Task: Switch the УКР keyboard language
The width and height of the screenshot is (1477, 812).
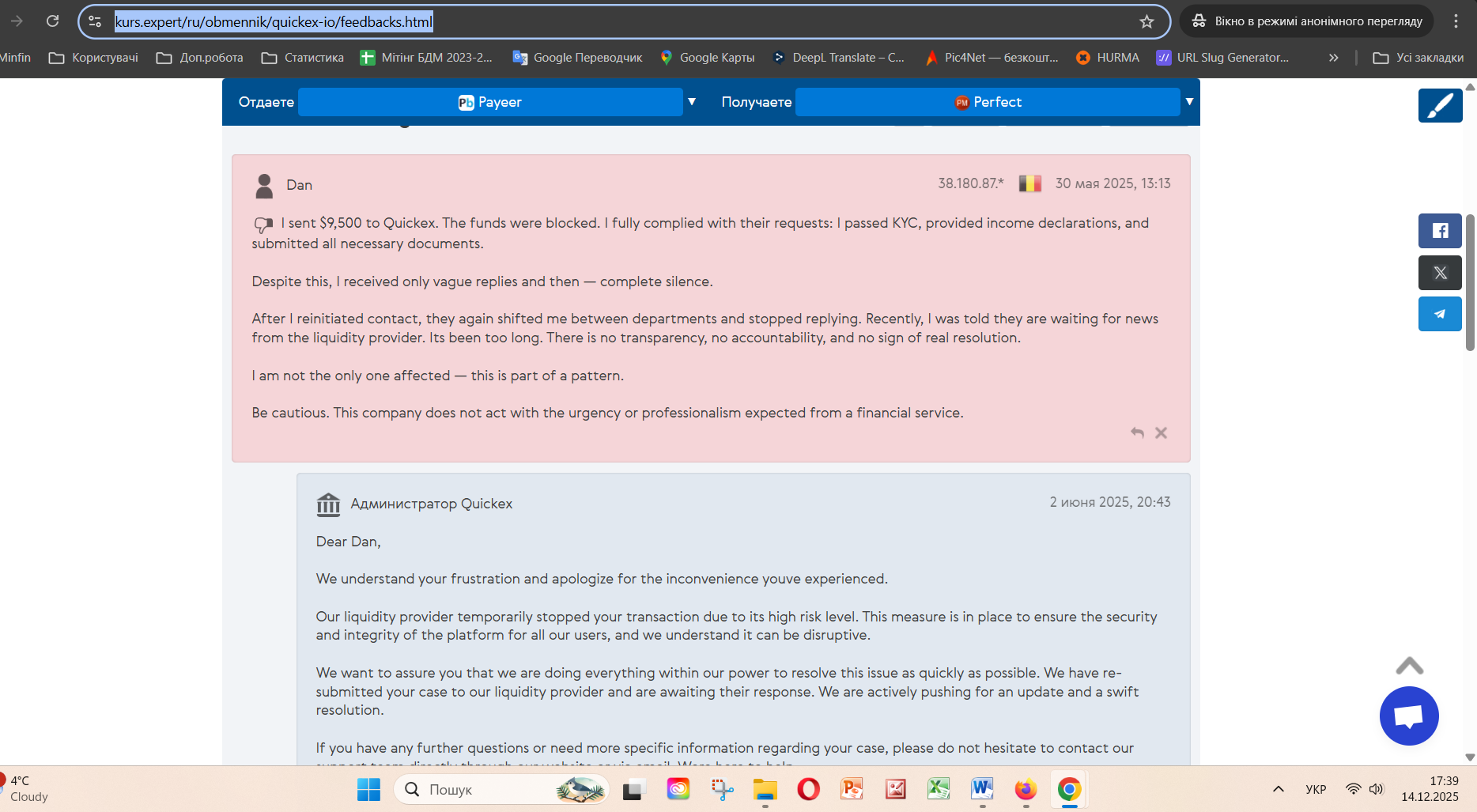Action: coord(1316,789)
